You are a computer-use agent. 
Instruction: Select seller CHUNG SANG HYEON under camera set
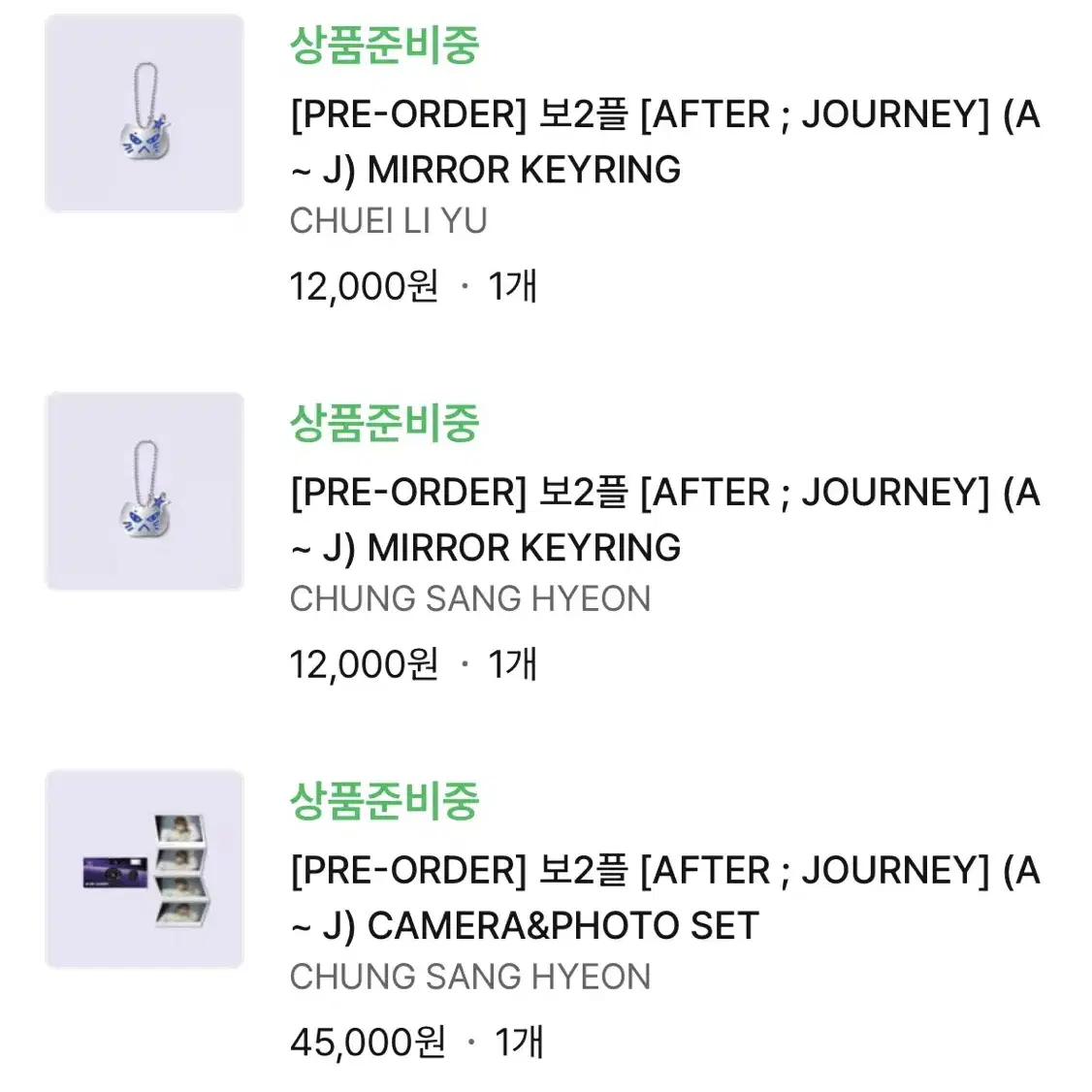(x=469, y=976)
